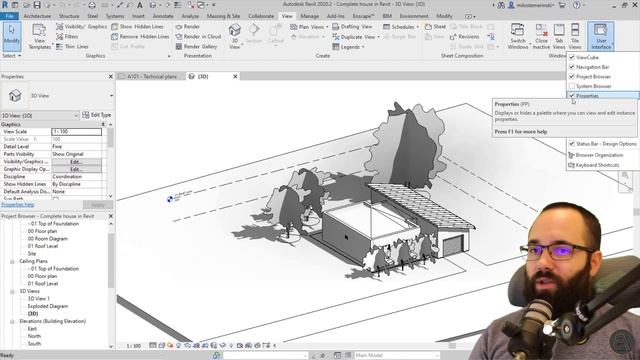Viewport: 640px width, 360px height.
Task: Open Help question mark icon
Action: coord(576,5)
